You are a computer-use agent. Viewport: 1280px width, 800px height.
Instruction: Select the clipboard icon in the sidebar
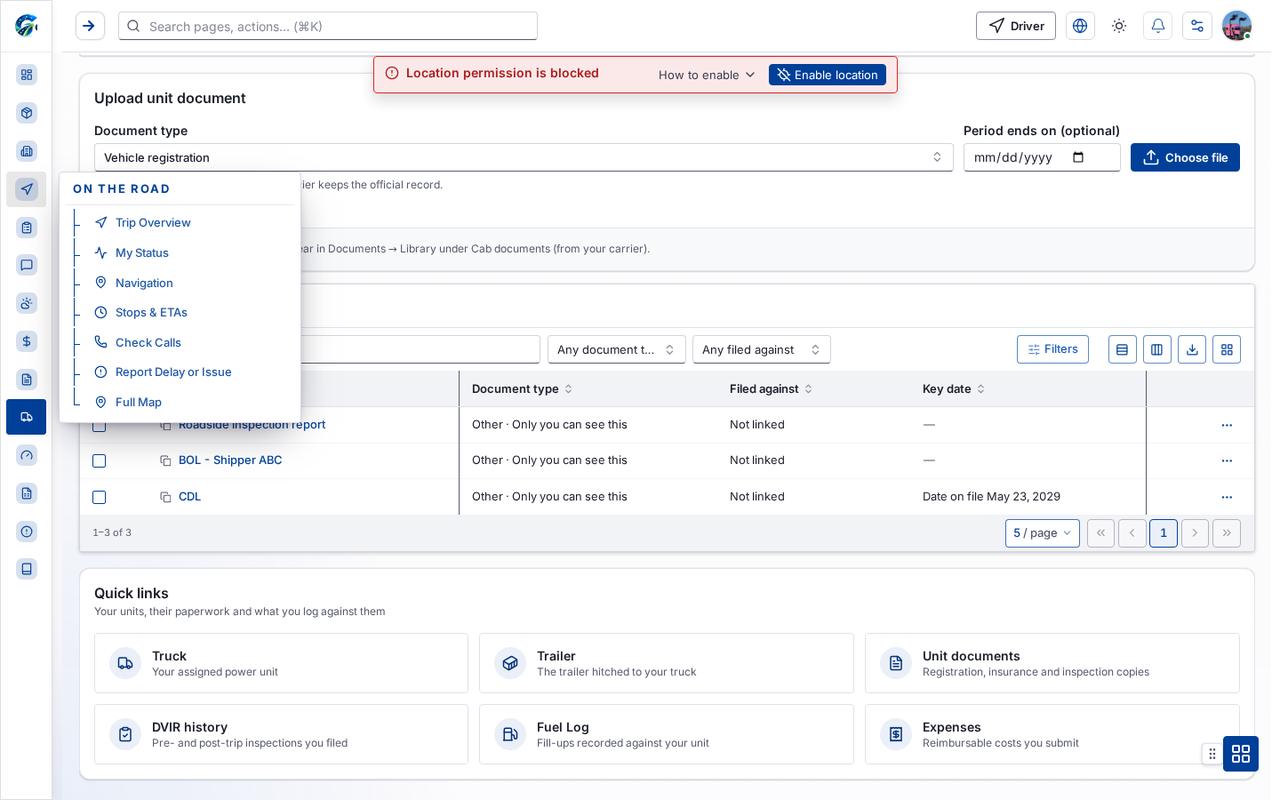coord(27,227)
